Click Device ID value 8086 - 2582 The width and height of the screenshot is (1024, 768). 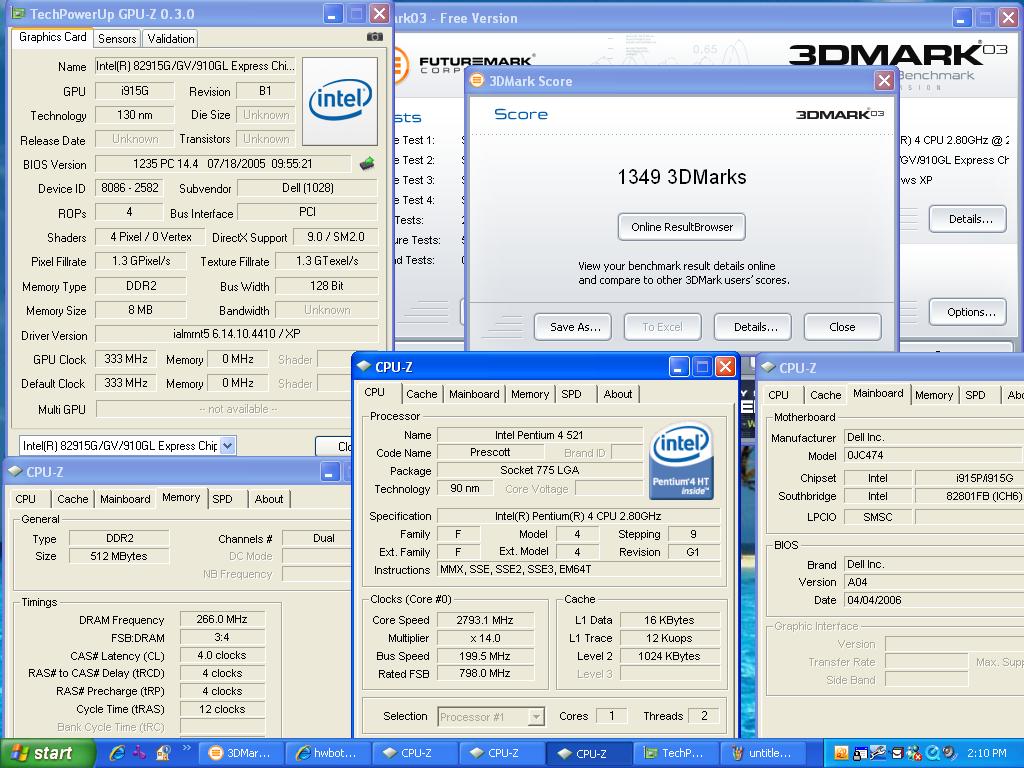129,188
